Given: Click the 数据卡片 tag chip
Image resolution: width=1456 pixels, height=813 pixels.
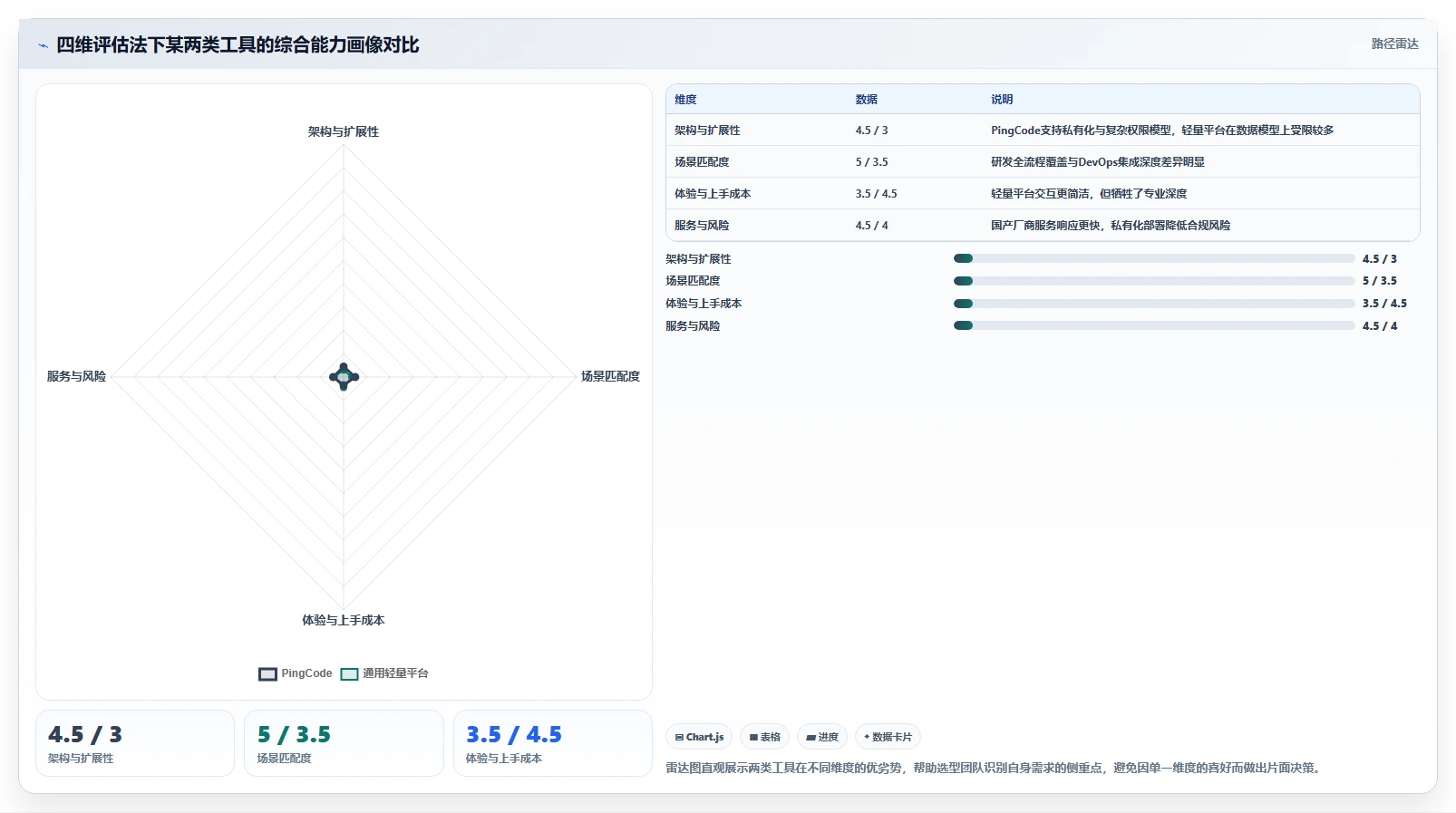Looking at the screenshot, I should coord(888,737).
